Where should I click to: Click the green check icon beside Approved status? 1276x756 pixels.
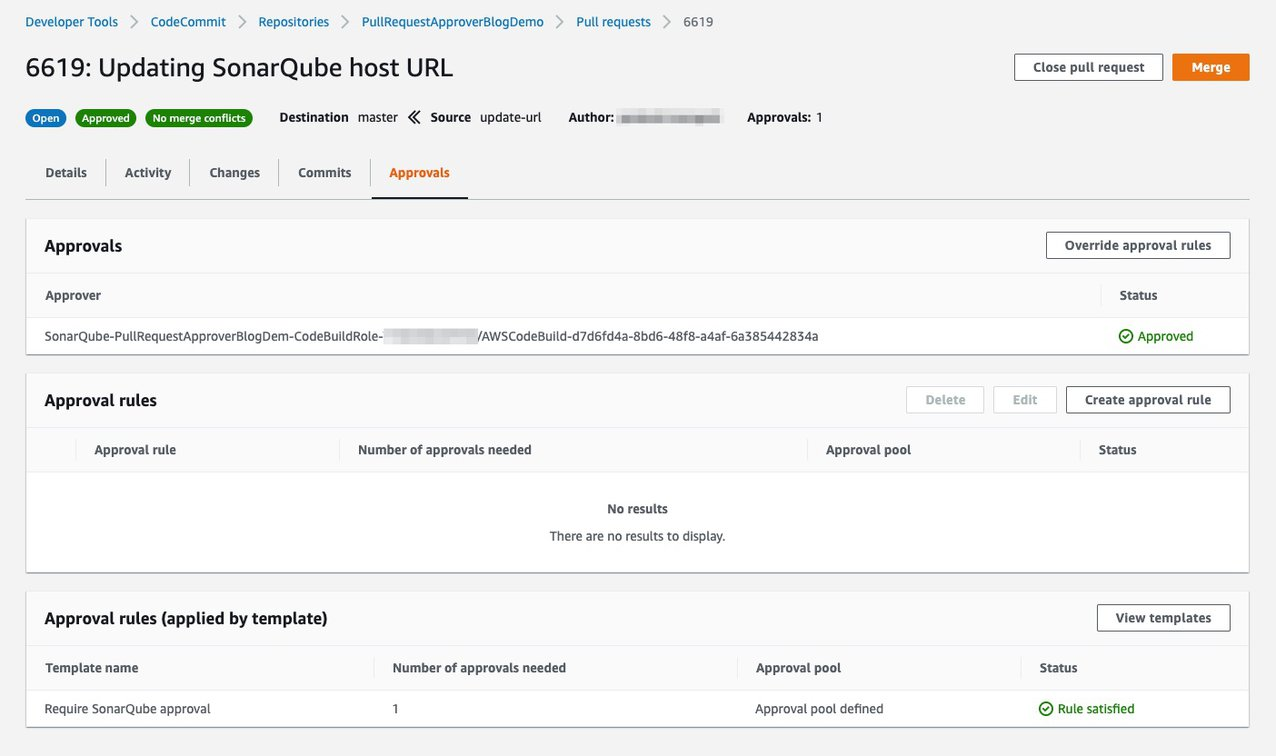tap(1126, 336)
